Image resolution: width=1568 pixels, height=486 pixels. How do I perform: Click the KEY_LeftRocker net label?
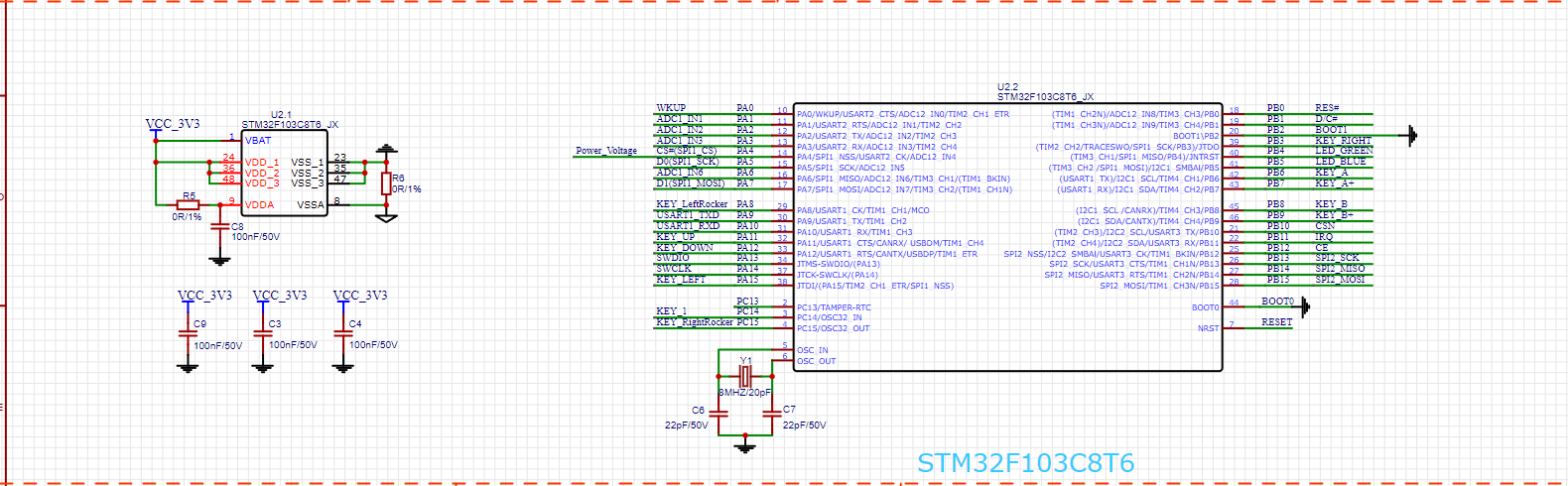coord(692,204)
